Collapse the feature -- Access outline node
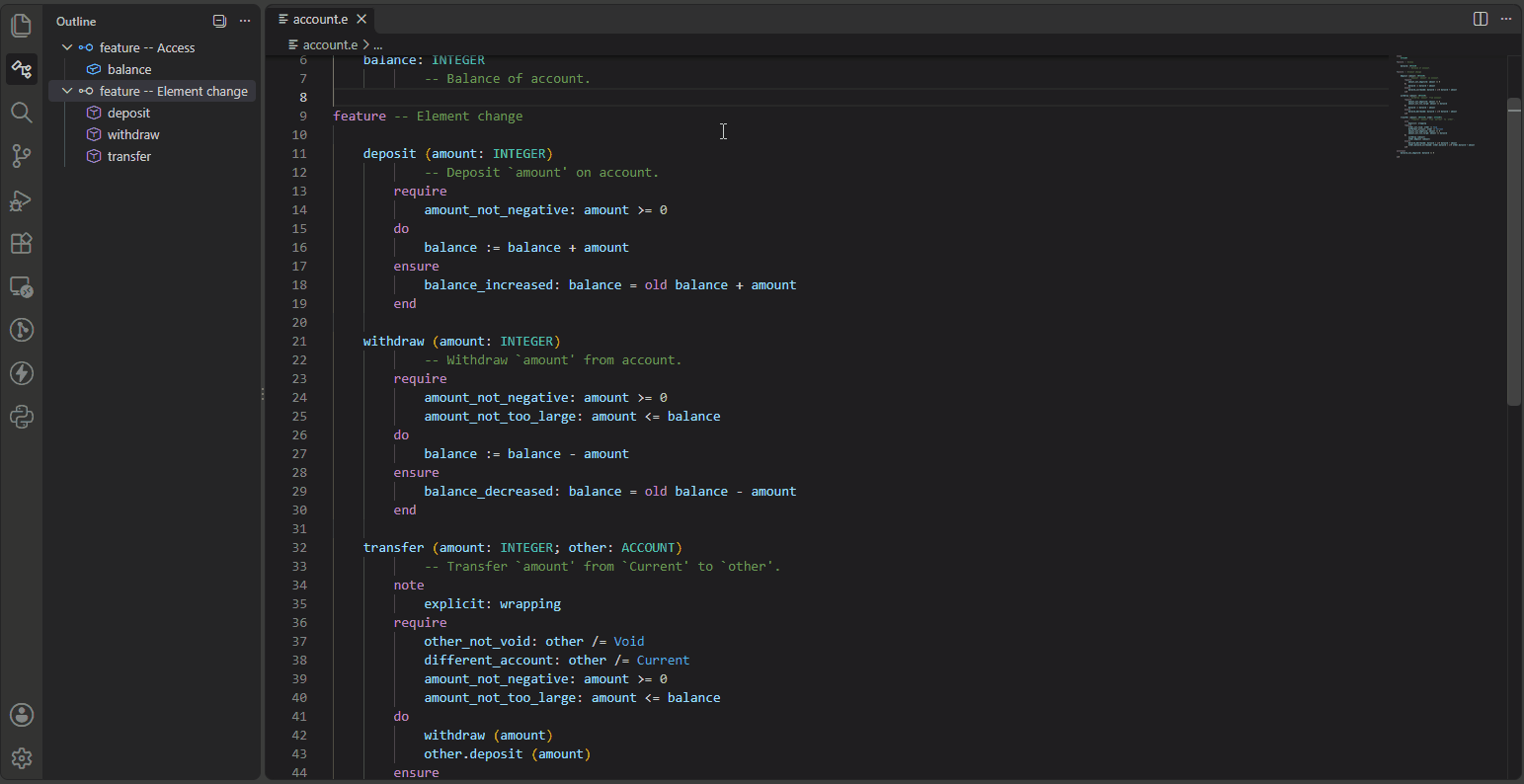This screenshot has height=784, width=1524. click(67, 47)
